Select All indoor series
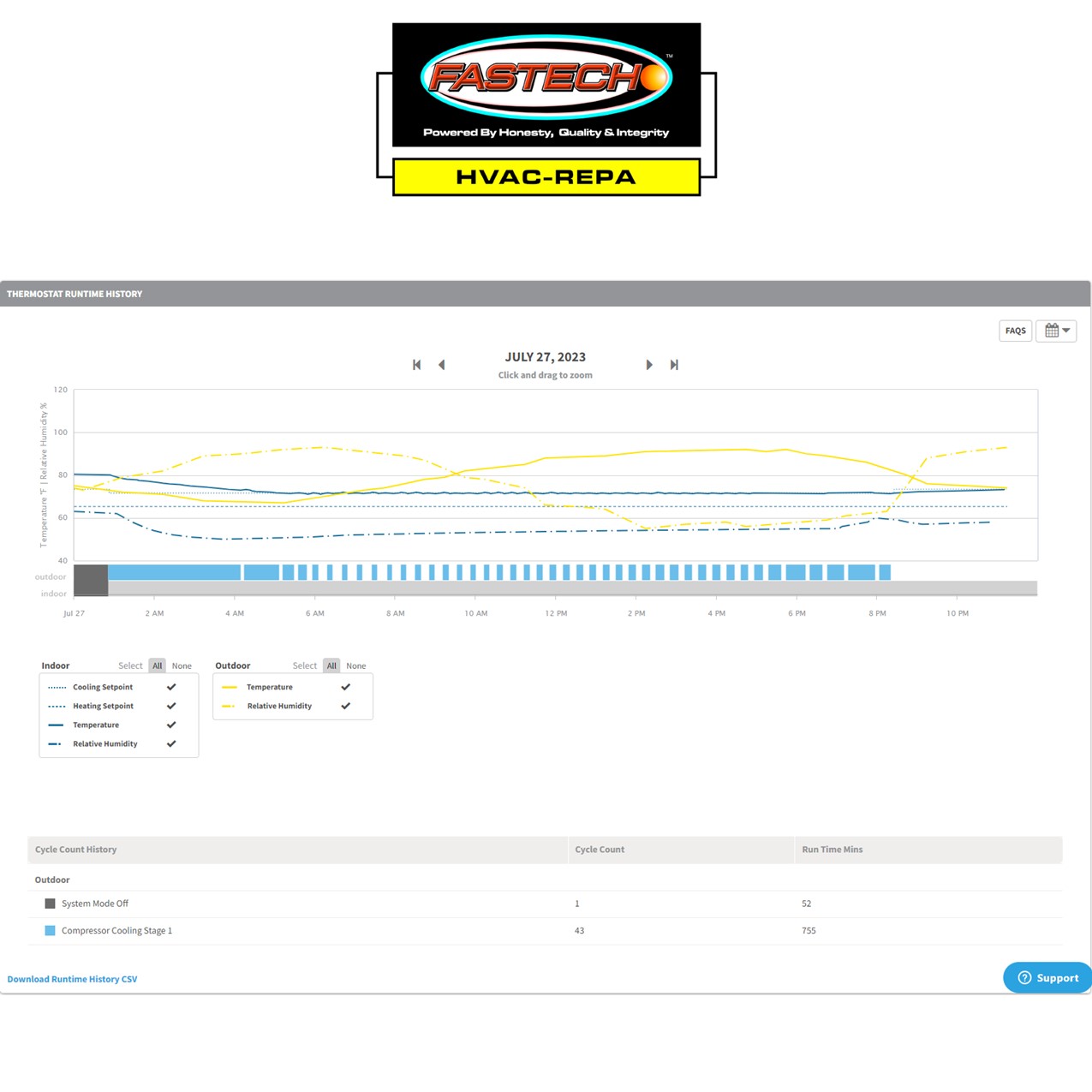Viewport: 1092px width, 1092px height. tap(158, 665)
